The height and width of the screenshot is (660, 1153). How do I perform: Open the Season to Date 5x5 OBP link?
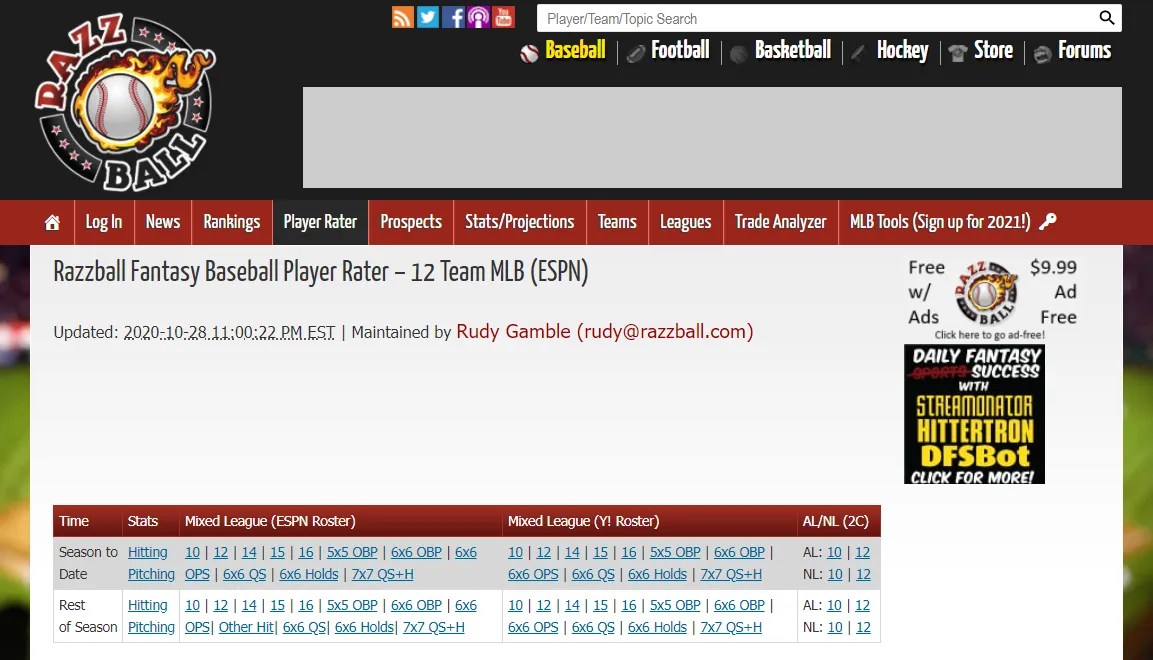tap(352, 552)
